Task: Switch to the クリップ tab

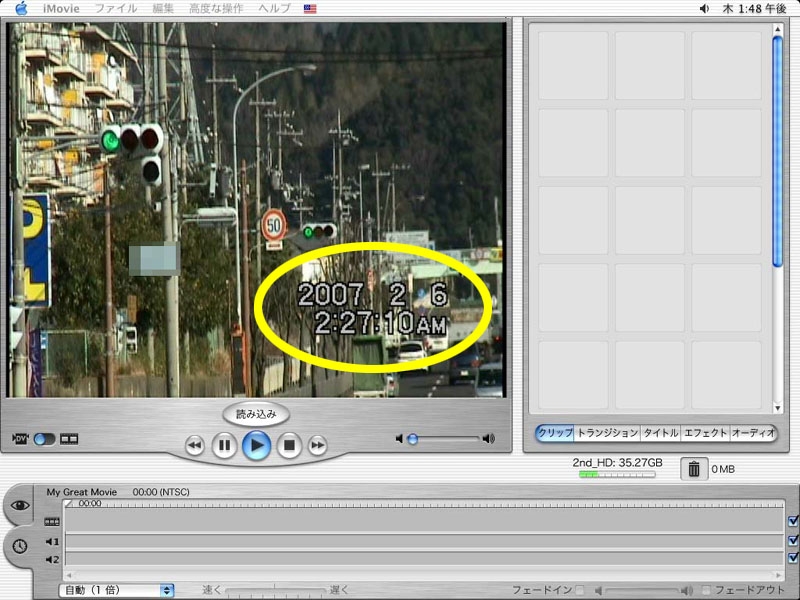Action: coord(555,433)
